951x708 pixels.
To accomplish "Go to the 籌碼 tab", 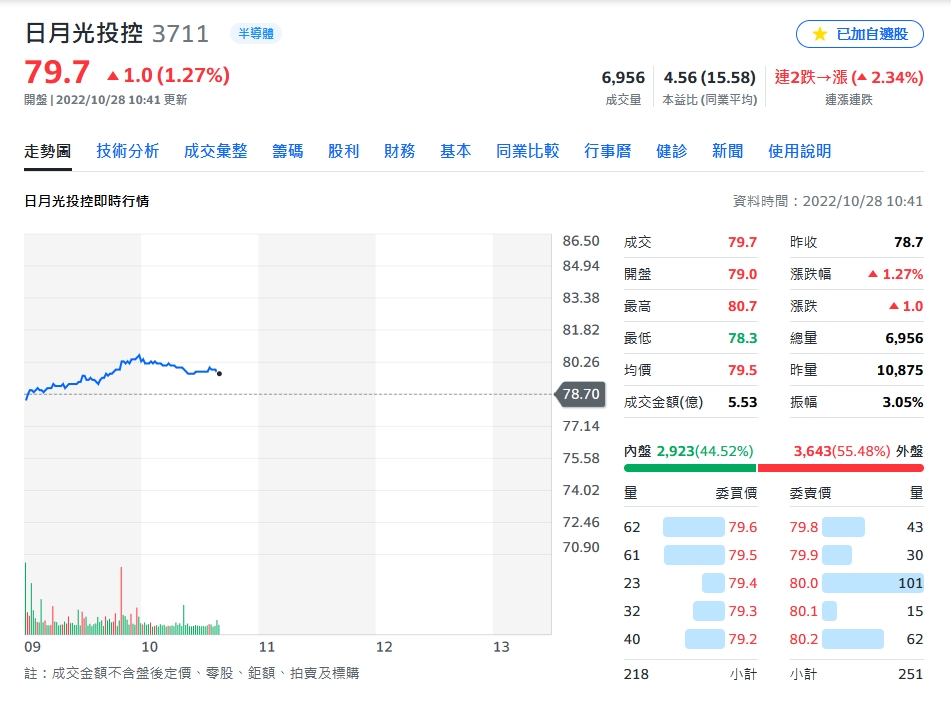I will [287, 151].
